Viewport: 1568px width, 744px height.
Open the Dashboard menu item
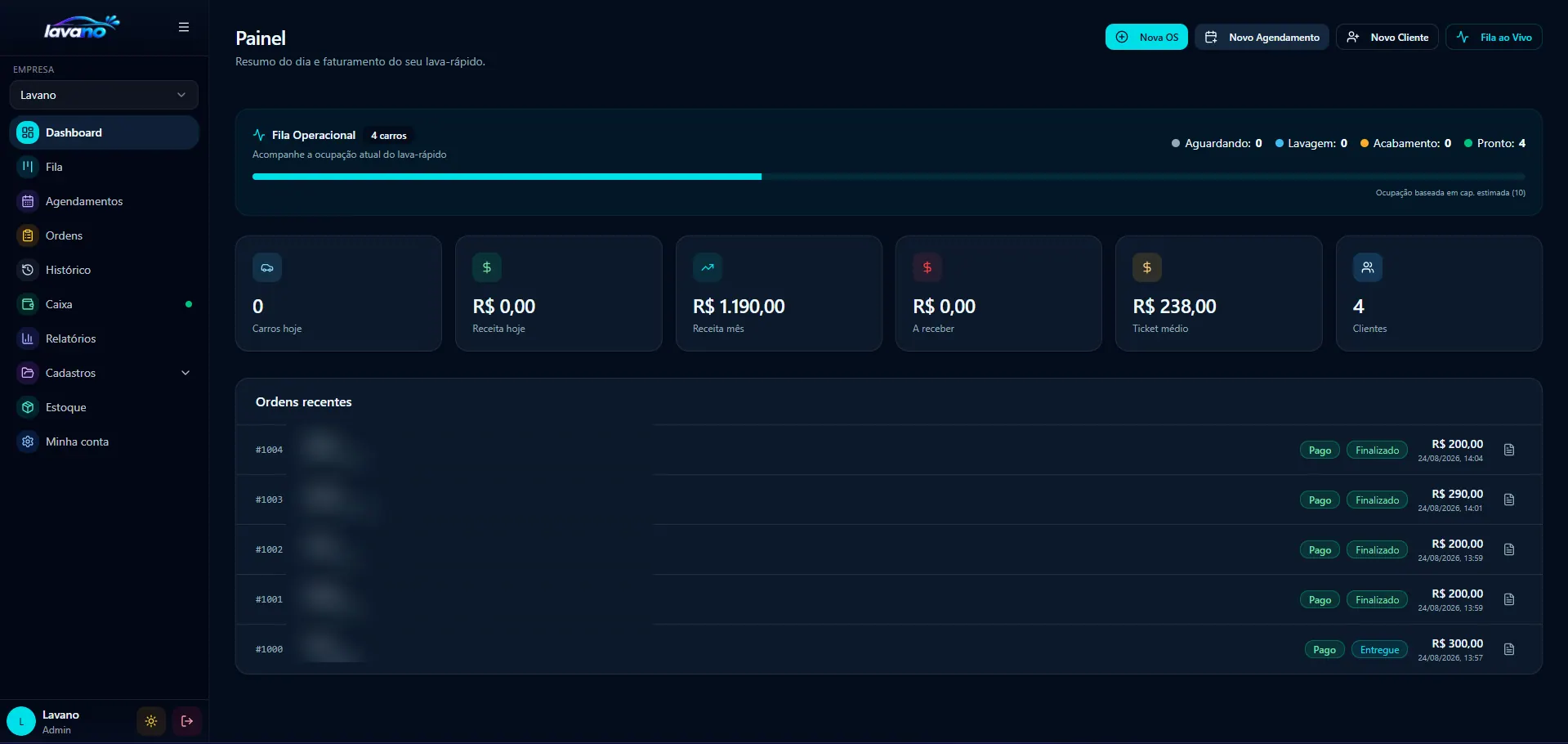(x=104, y=132)
